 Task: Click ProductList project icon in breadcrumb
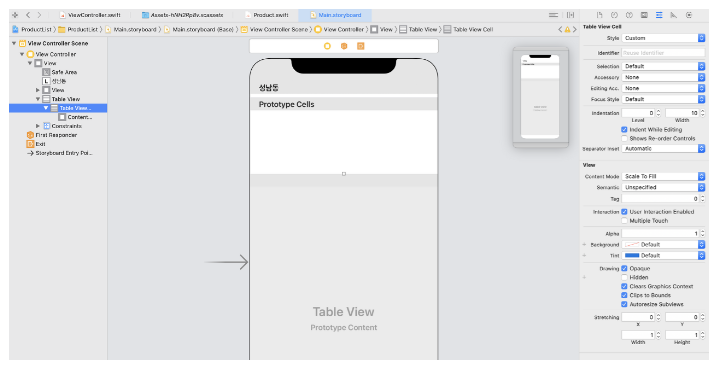click(16, 29)
